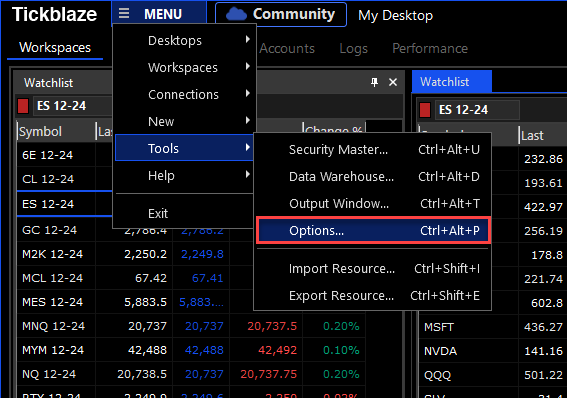
Task: Click the My Desktop label
Action: 395,15
